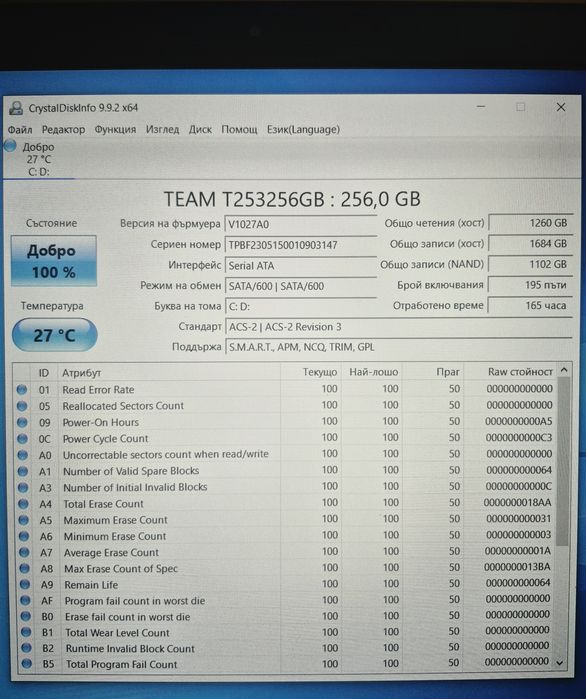Click raw value 0000000018AA of Total Erase Count
The width and height of the screenshot is (586, 699).
[x=517, y=502]
